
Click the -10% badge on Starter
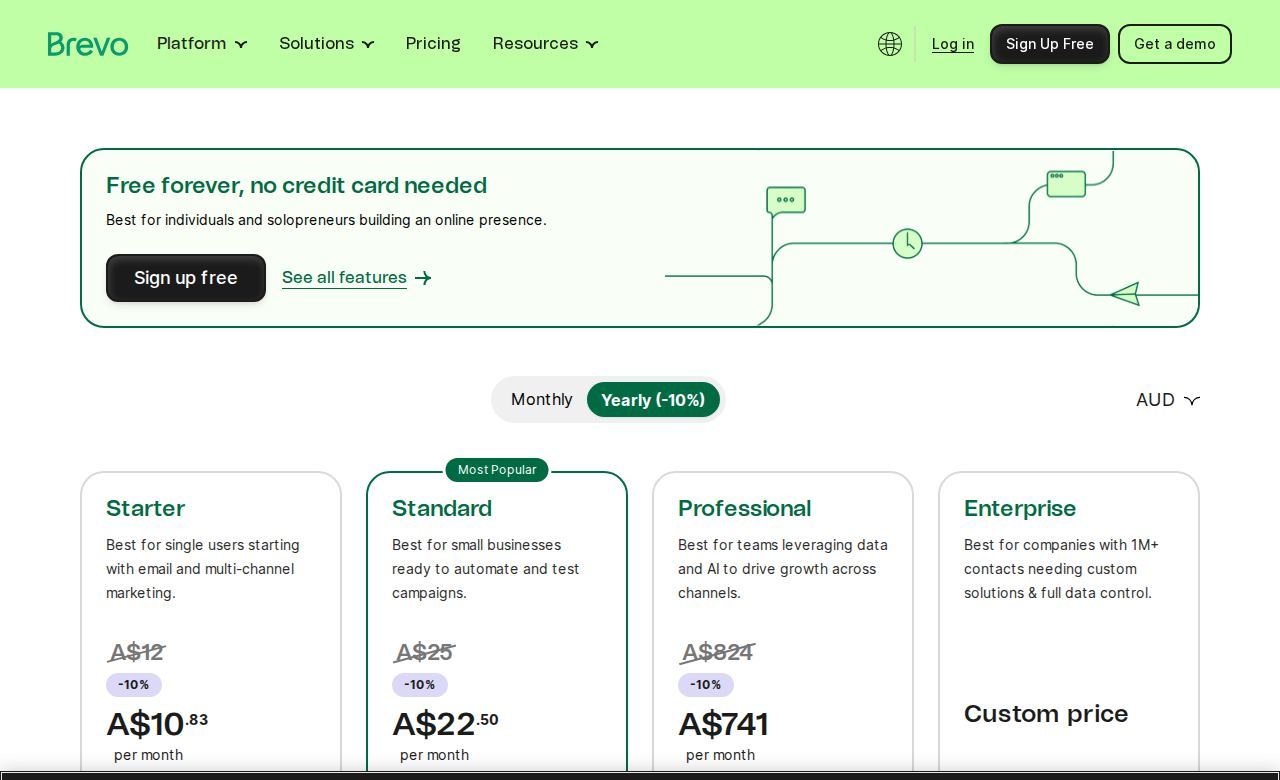pos(134,685)
